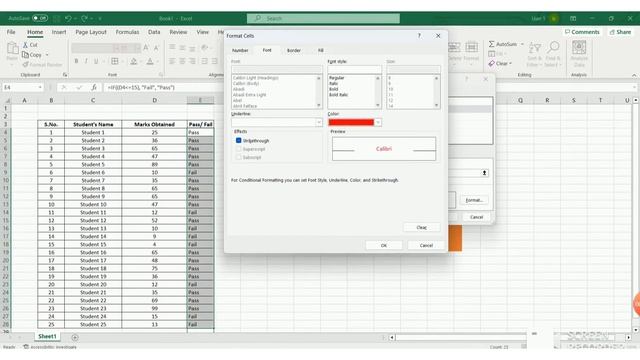Image resolution: width=640 pixels, height=360 pixels.
Task: Click the Redo icon in title bar
Action: coord(84,18)
